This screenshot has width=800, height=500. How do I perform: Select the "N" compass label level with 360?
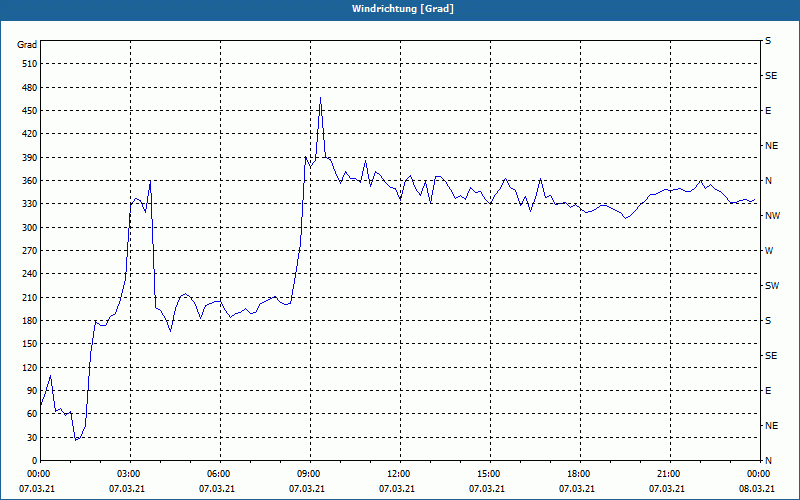[x=768, y=181]
